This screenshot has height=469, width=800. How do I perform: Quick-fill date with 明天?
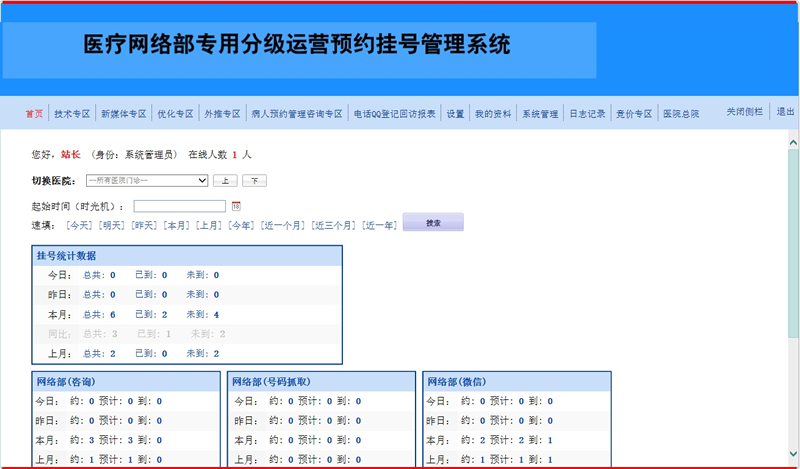pyautogui.click(x=112, y=226)
